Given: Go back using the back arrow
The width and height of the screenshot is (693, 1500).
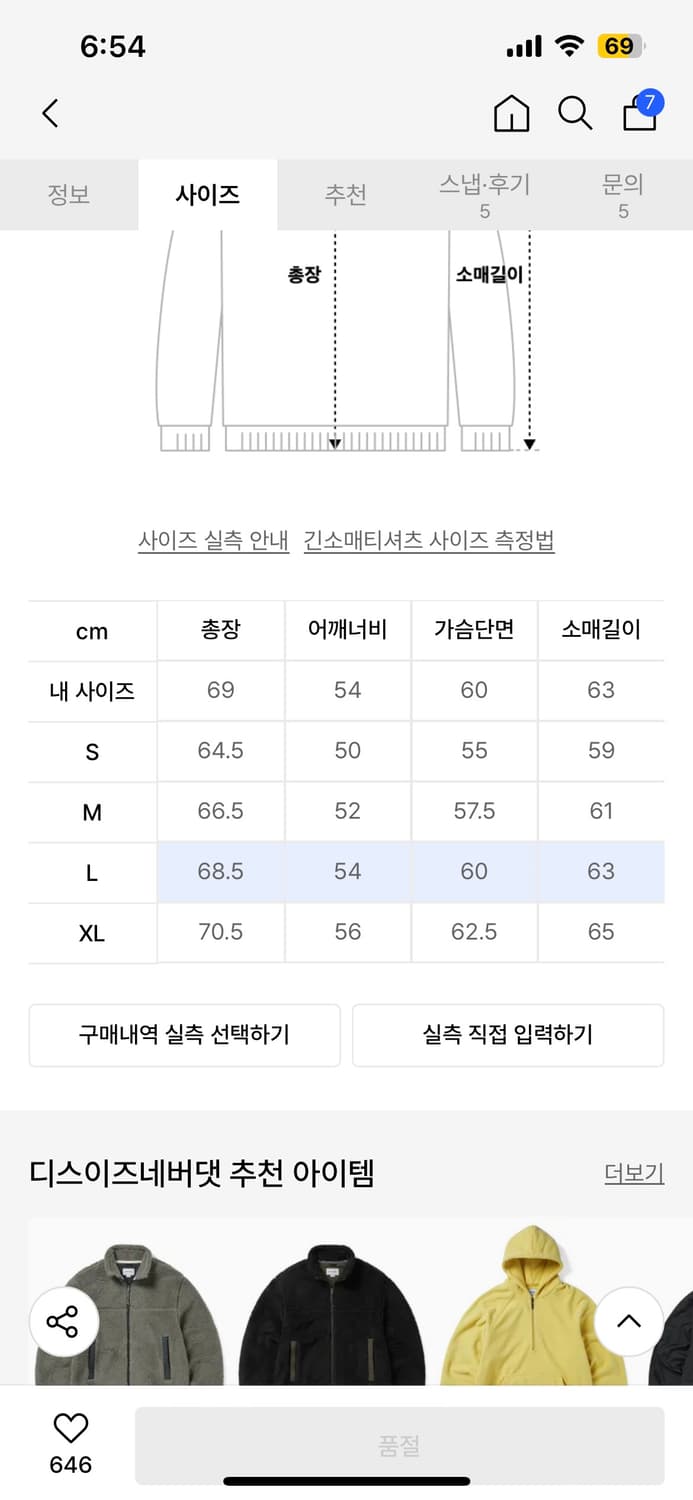Looking at the screenshot, I should 50,113.
